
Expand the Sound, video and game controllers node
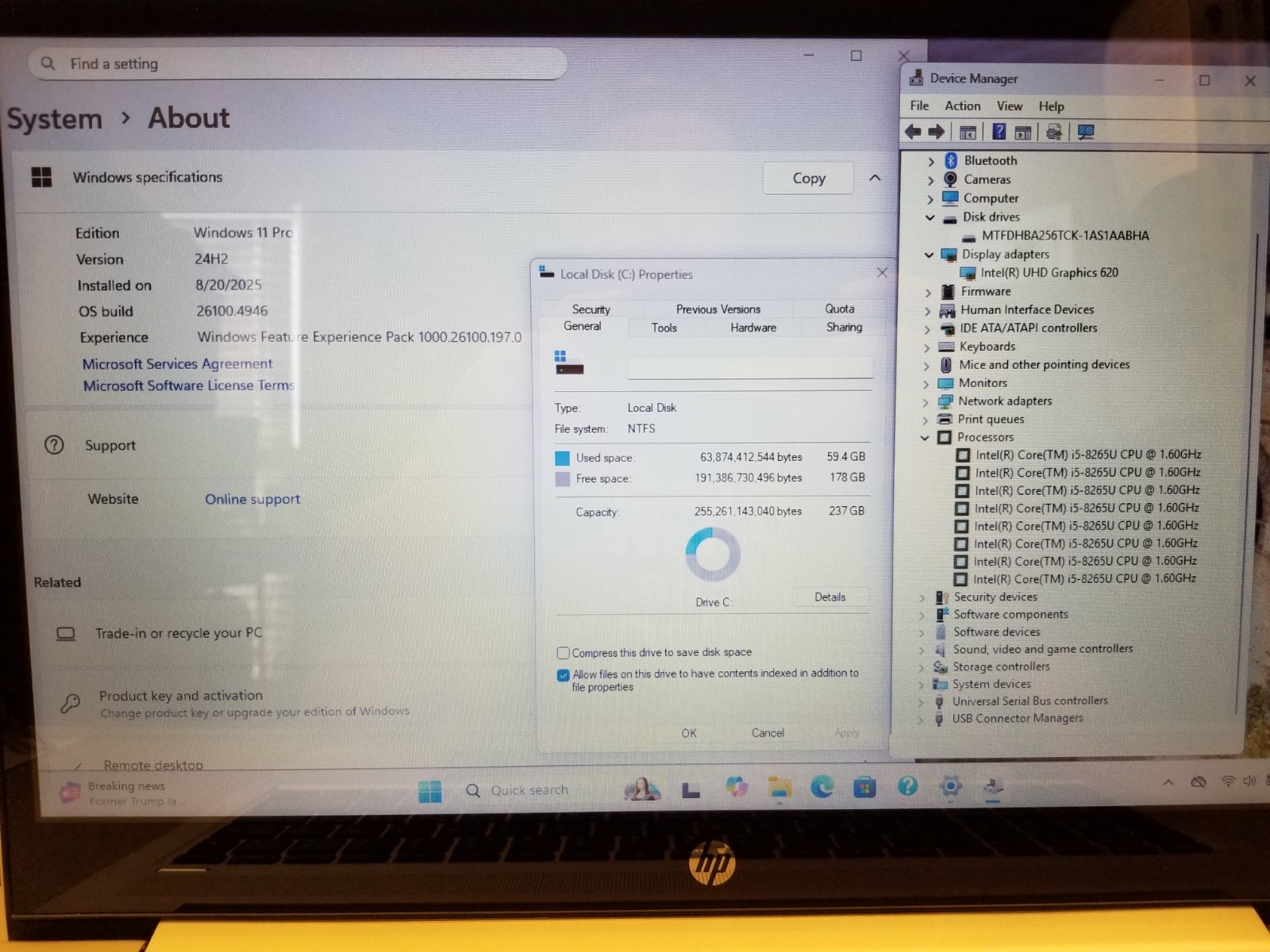(922, 651)
